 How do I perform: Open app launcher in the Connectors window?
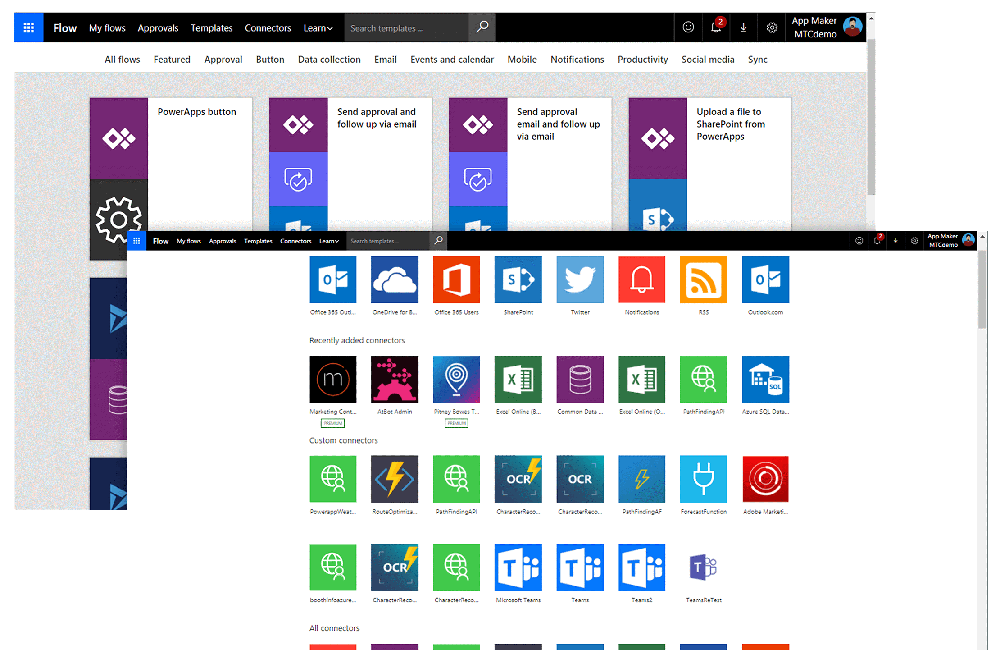(136, 241)
